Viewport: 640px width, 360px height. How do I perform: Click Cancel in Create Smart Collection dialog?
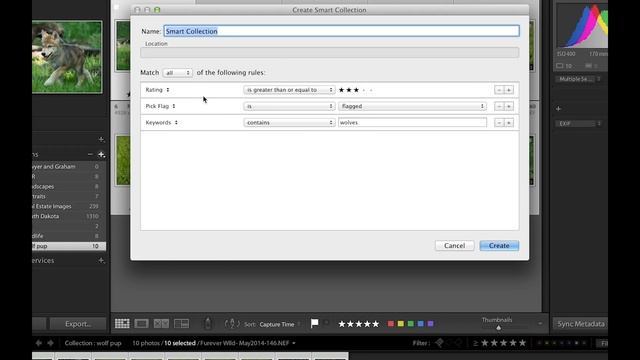(x=454, y=245)
